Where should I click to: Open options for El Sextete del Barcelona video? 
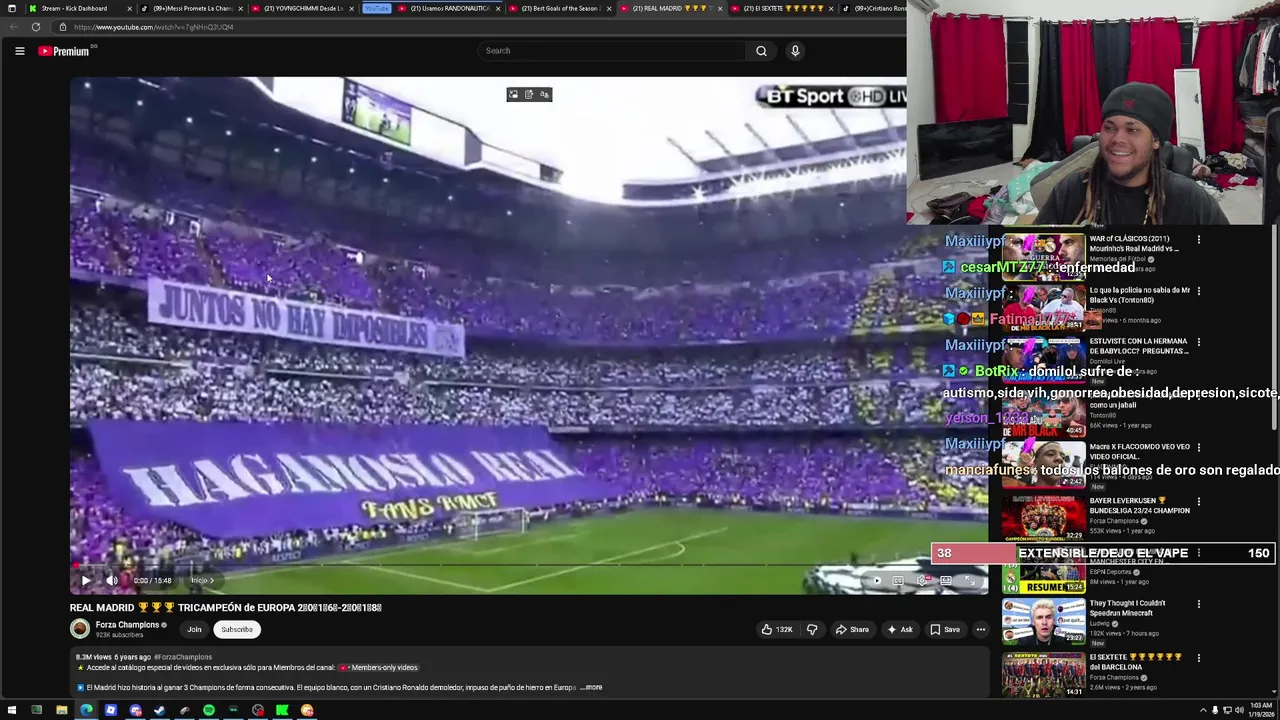point(1198,658)
